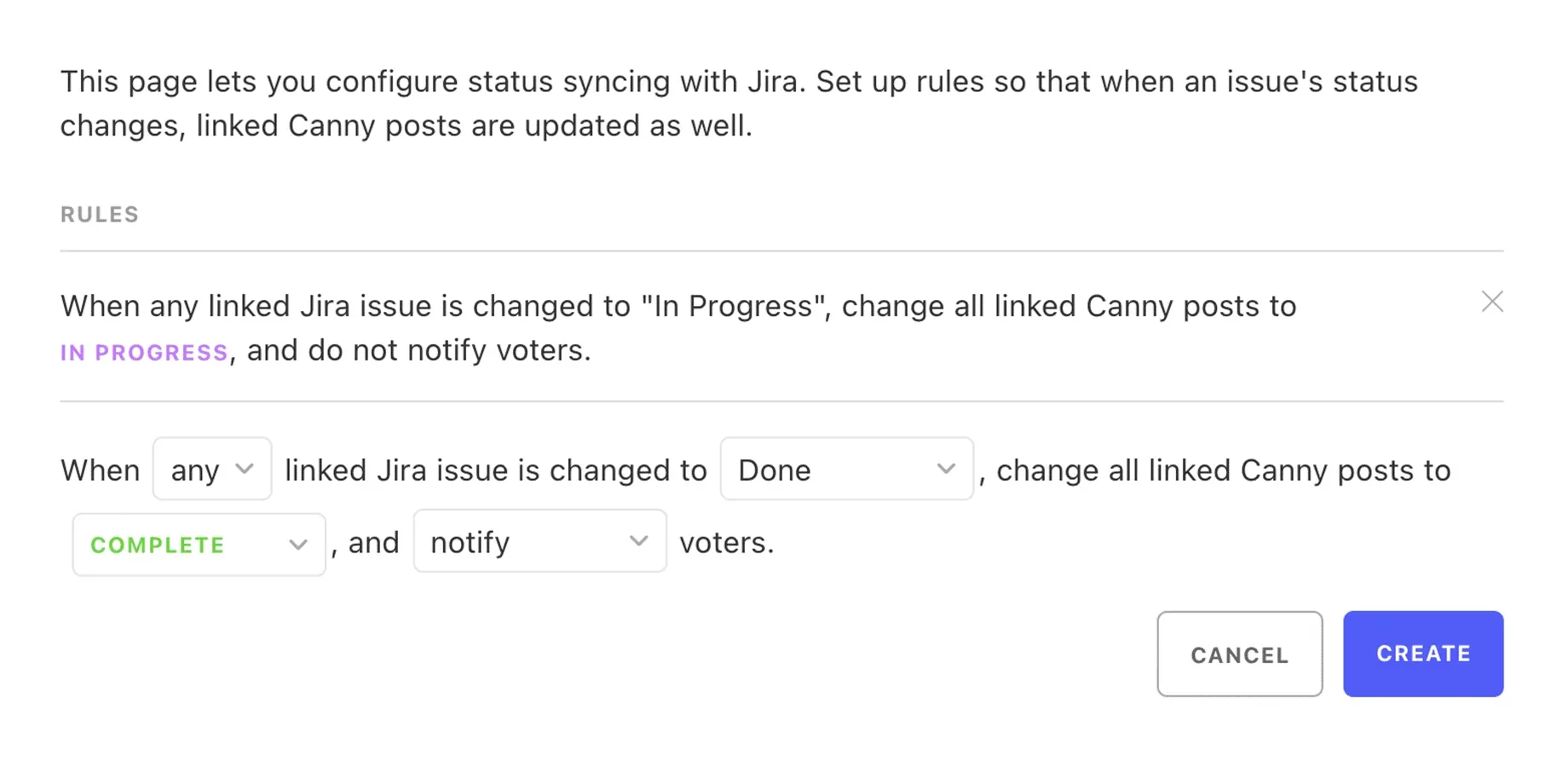This screenshot has width=1568, height=767.
Task: Open the Canny status dropdown showing COMPLETE
Action: [x=198, y=543]
